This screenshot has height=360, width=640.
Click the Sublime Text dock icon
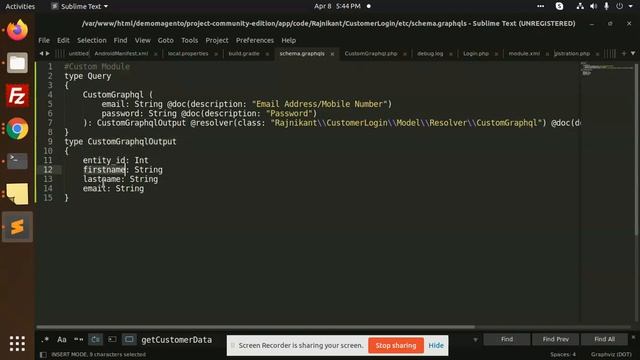(17, 227)
